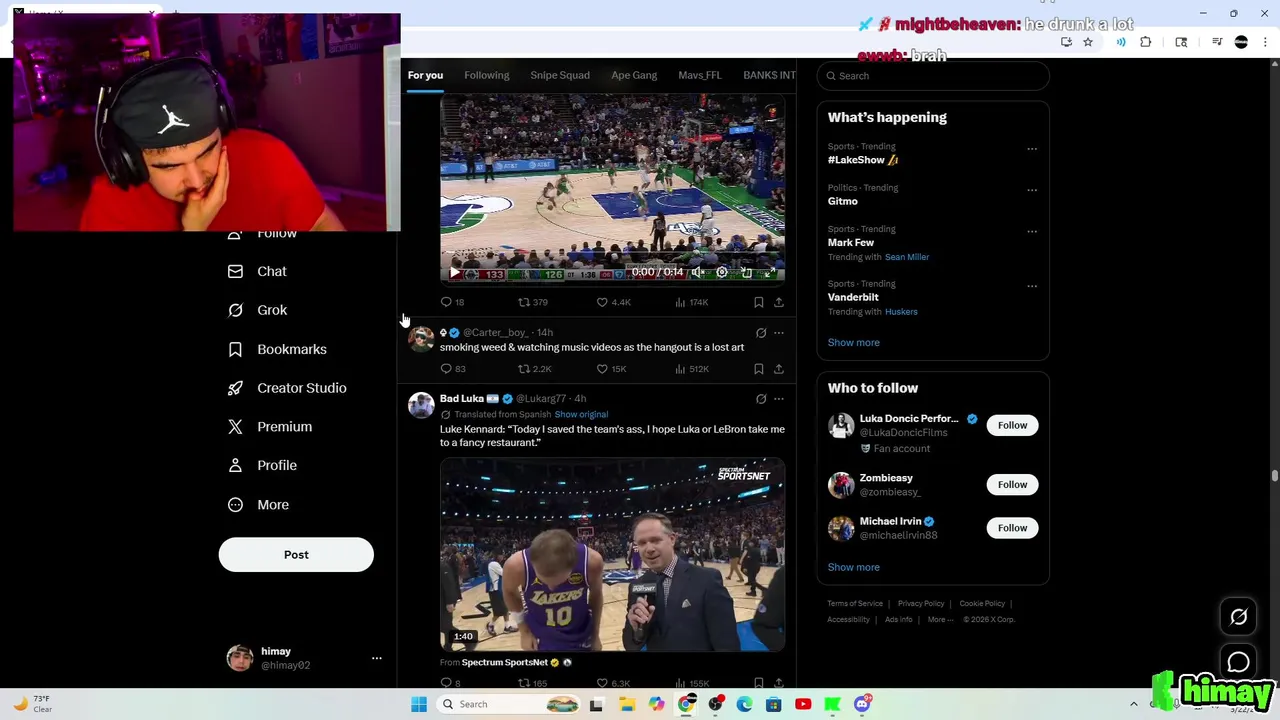
Task: Repost the post with 379 reposts
Action: coord(532,302)
